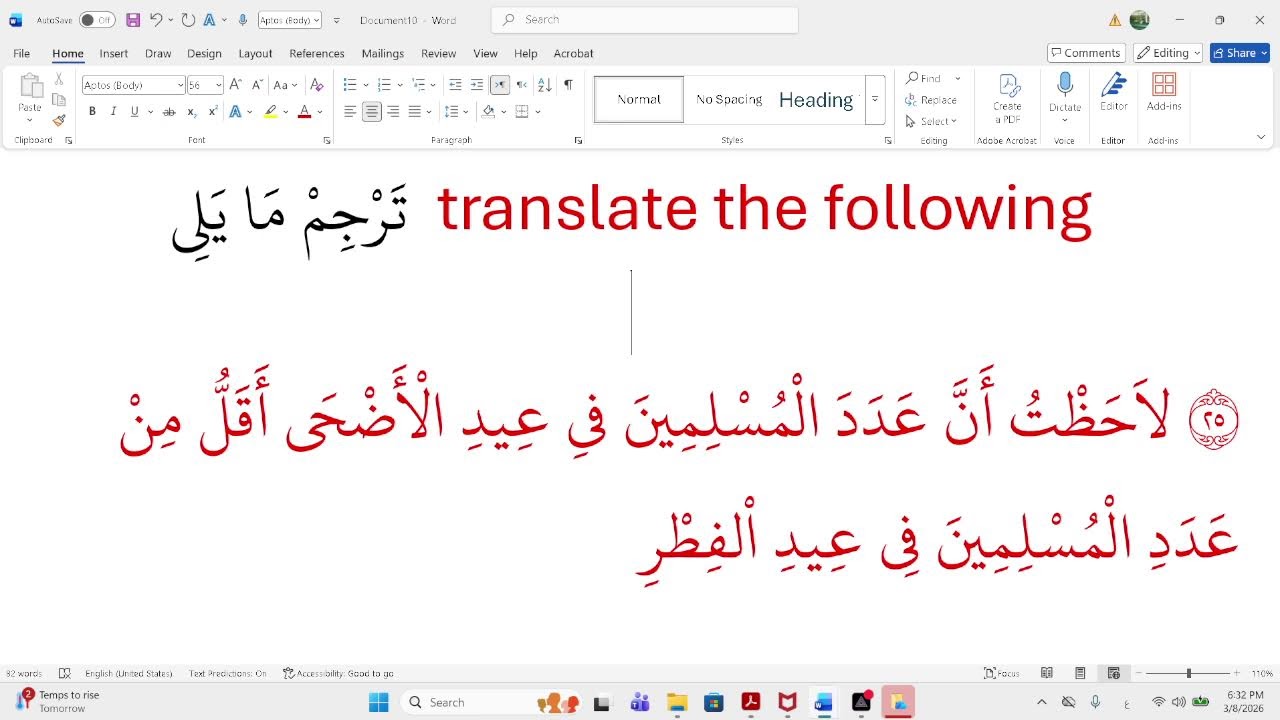
Task: Switch to Web Layout view in status bar
Action: click(1113, 673)
